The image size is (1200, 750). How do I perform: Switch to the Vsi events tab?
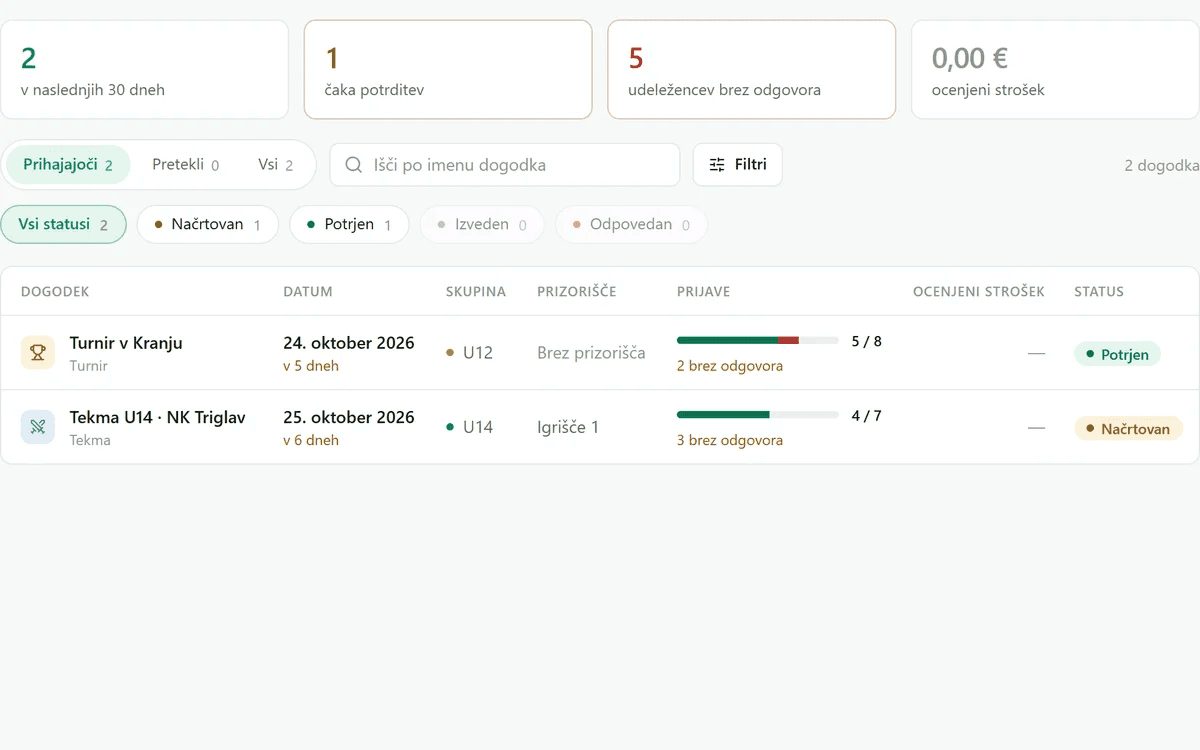click(x=275, y=165)
